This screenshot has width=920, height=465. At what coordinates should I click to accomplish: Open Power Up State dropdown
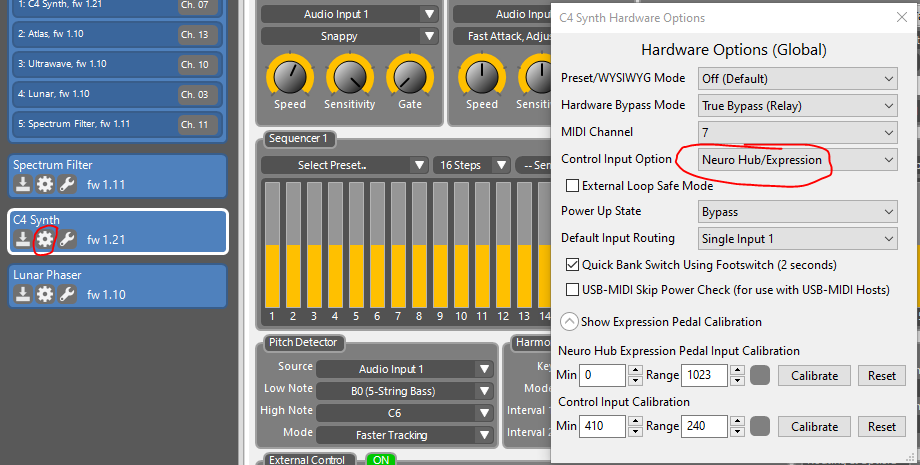pyautogui.click(x=797, y=212)
